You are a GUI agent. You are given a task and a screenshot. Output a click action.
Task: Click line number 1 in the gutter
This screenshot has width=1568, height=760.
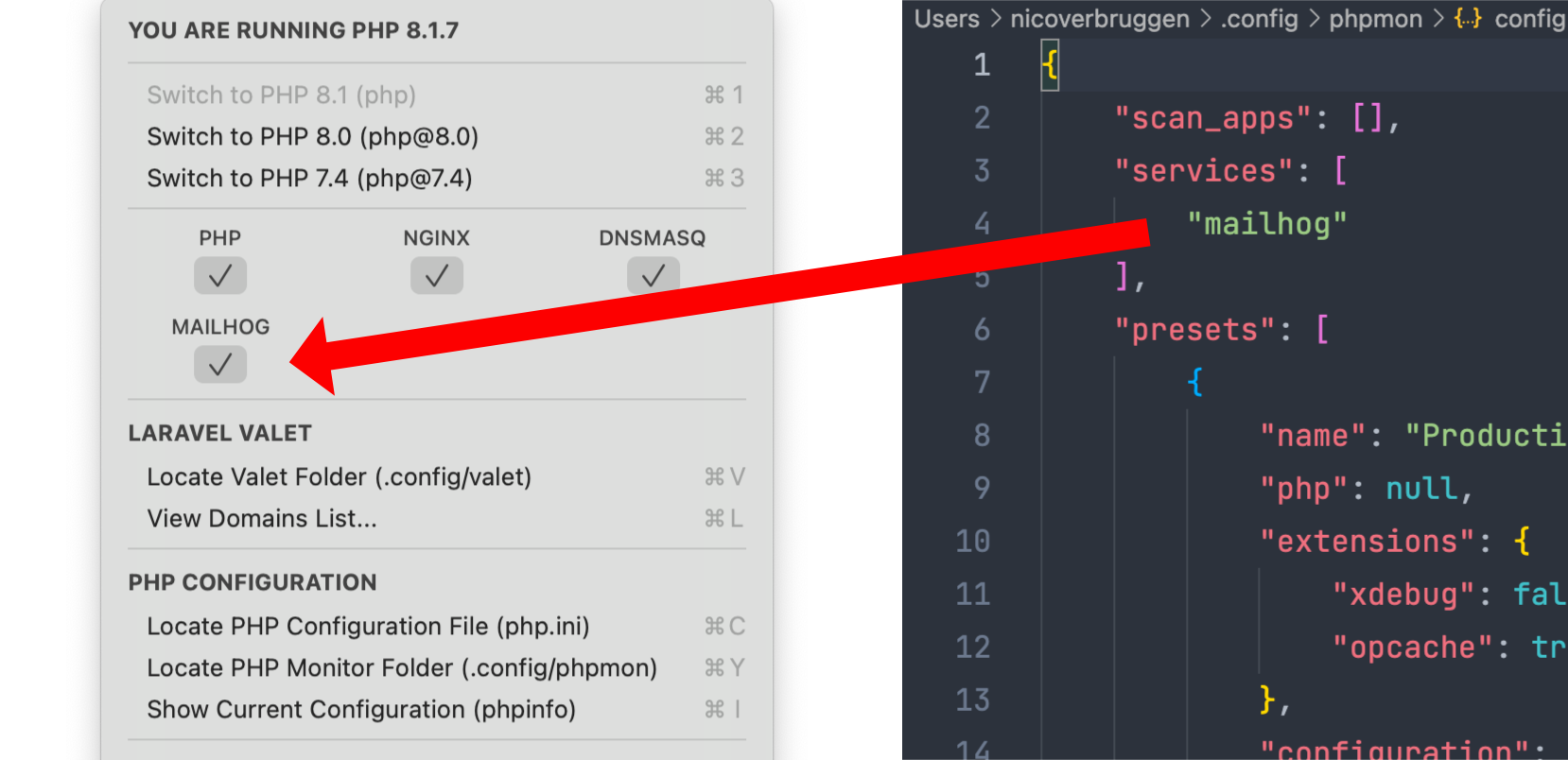click(x=983, y=65)
